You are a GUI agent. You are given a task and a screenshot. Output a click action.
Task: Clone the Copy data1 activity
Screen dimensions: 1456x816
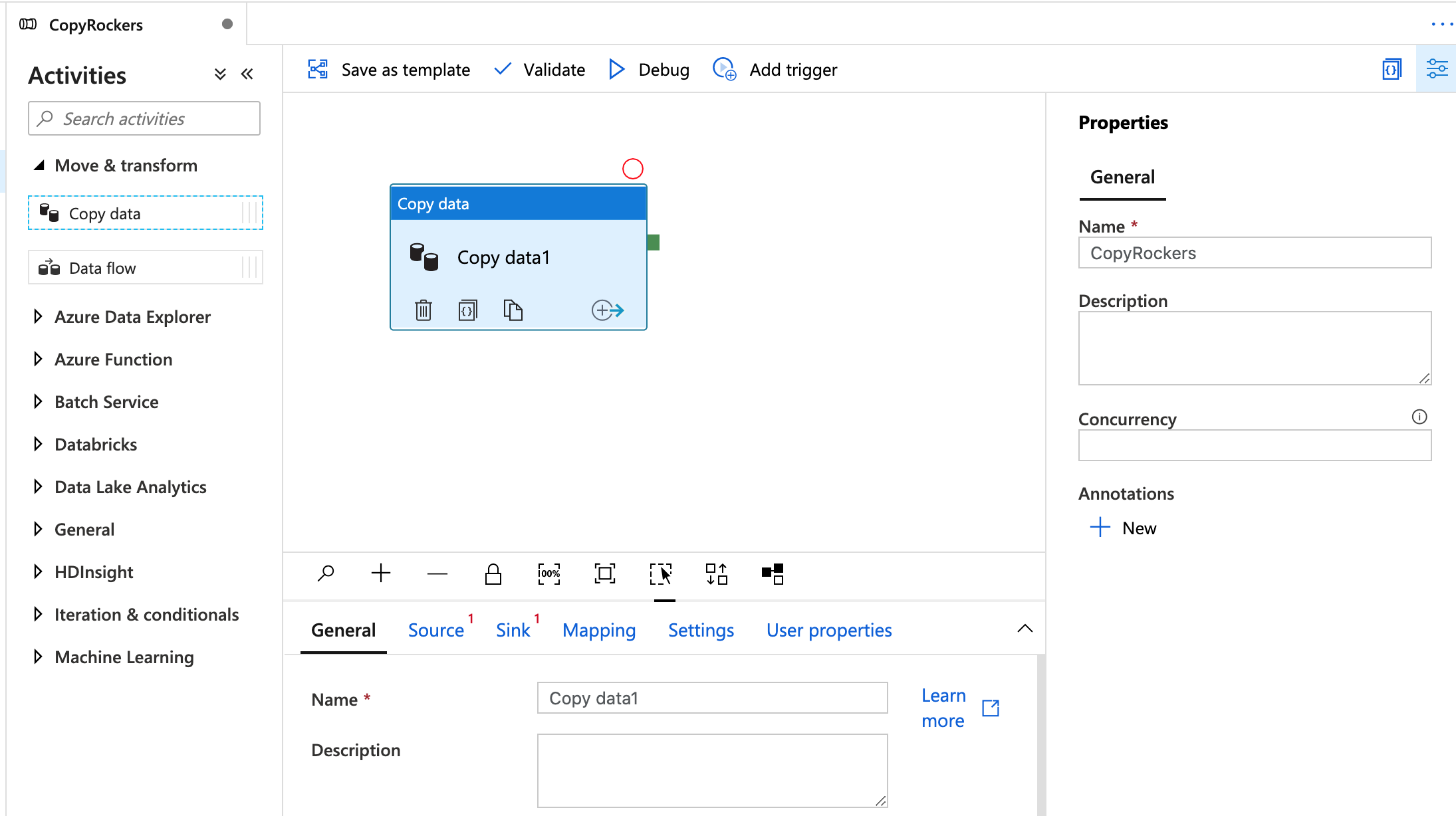click(513, 310)
